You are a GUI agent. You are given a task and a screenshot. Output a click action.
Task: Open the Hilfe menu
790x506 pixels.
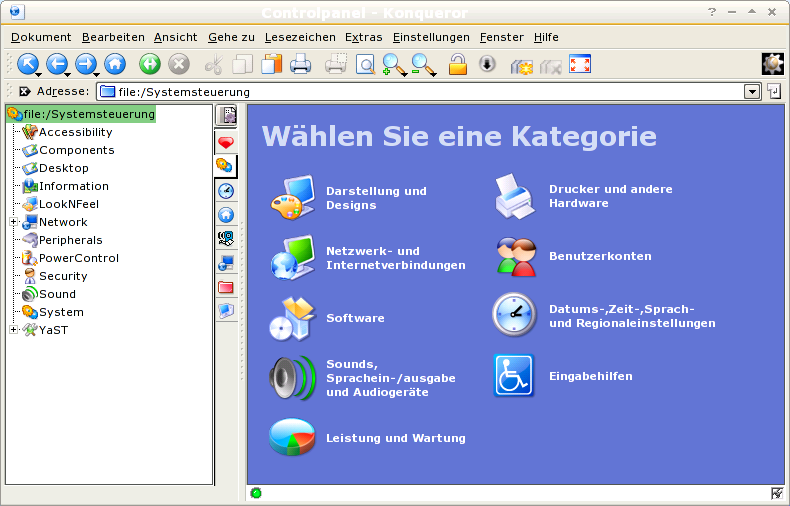(x=546, y=37)
